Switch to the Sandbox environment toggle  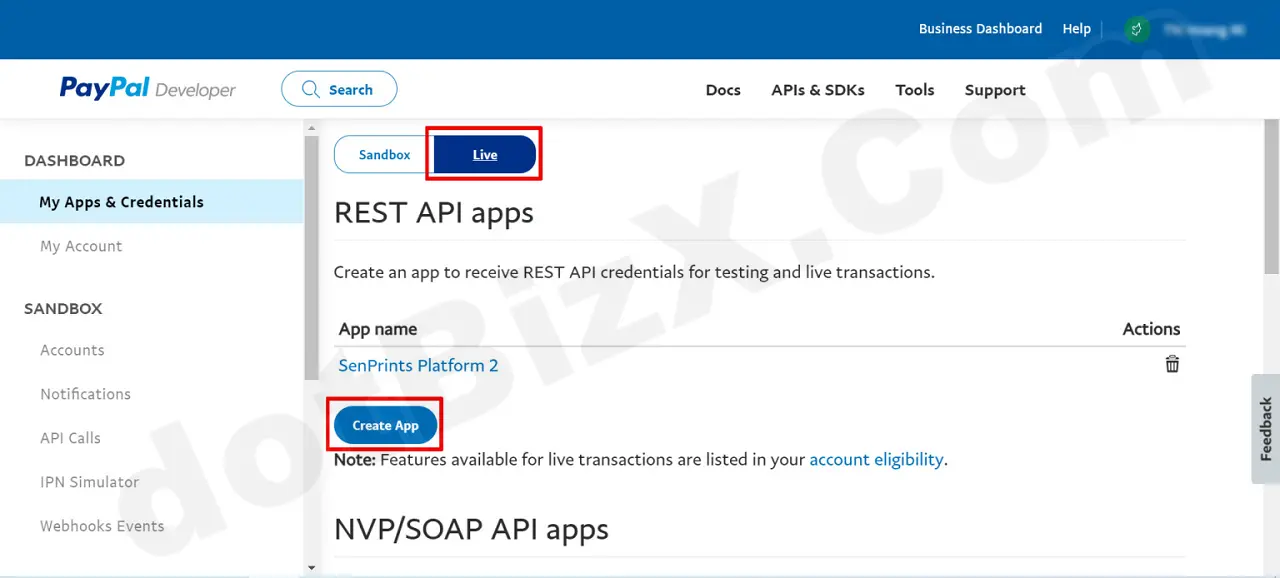(x=384, y=154)
